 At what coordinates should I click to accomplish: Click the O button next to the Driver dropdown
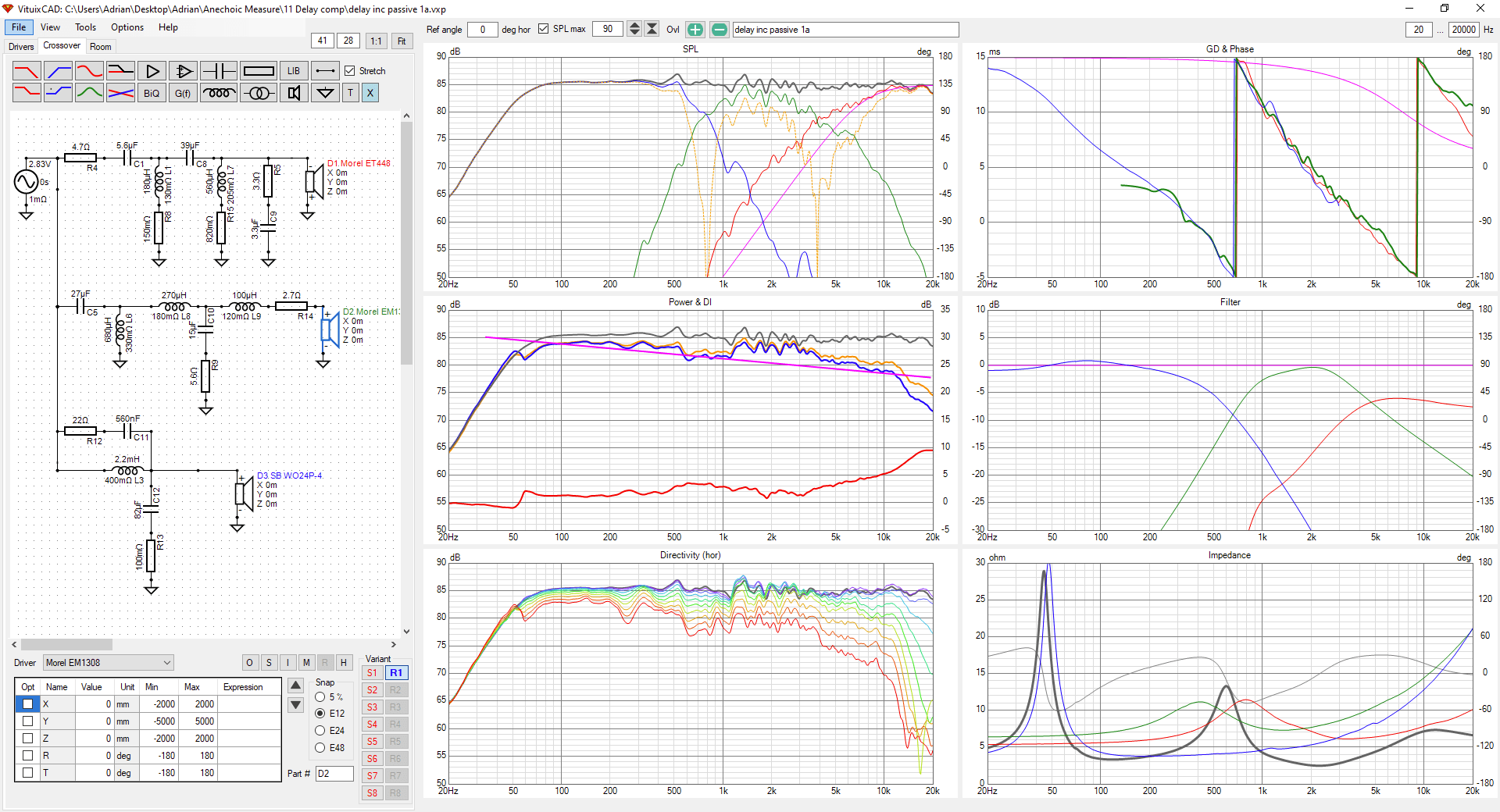pyautogui.click(x=250, y=663)
